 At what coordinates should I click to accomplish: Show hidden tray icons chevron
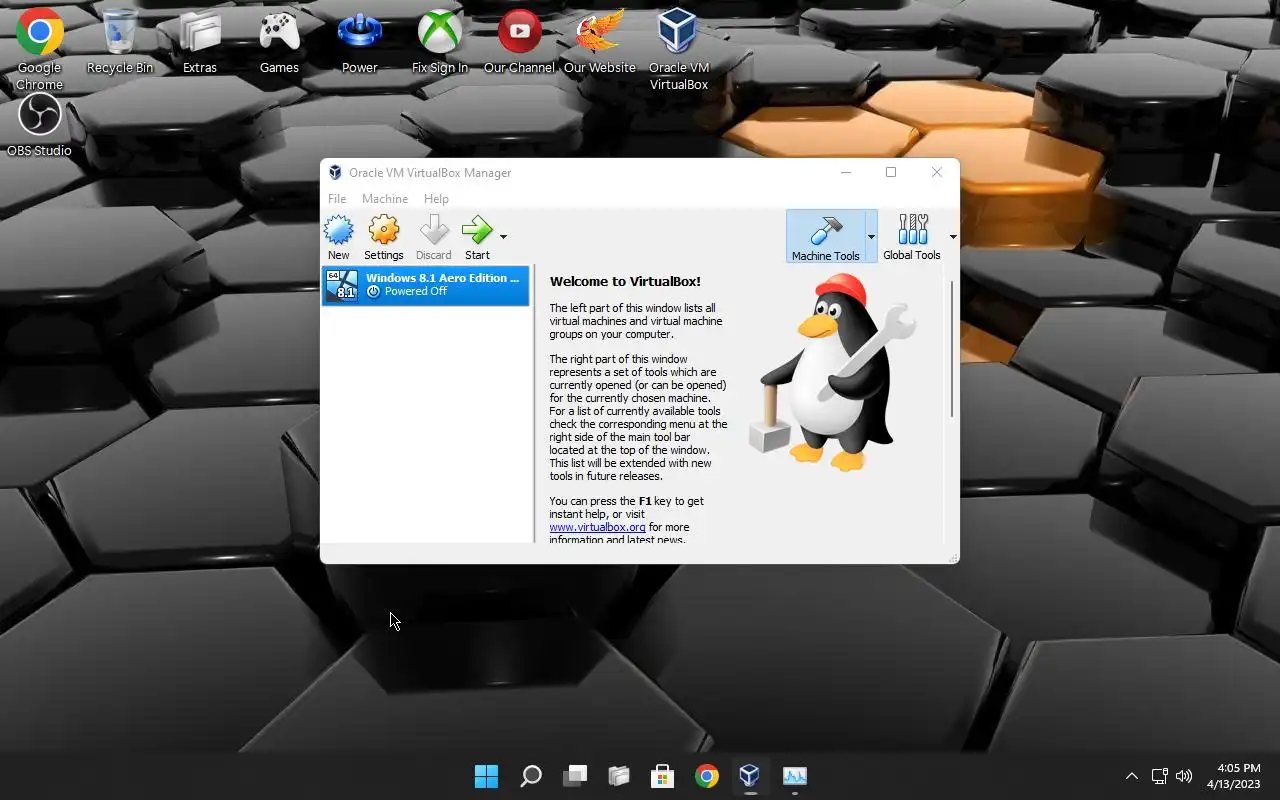(x=1132, y=776)
